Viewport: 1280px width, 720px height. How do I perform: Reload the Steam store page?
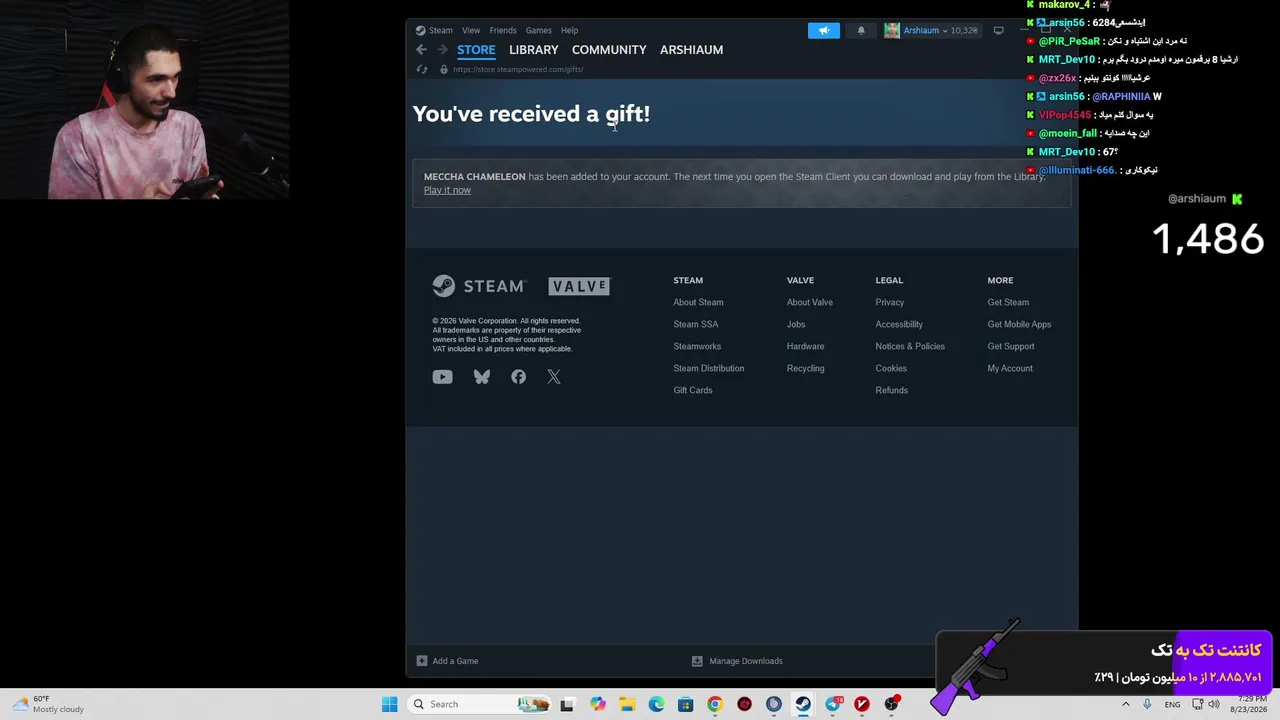point(422,69)
